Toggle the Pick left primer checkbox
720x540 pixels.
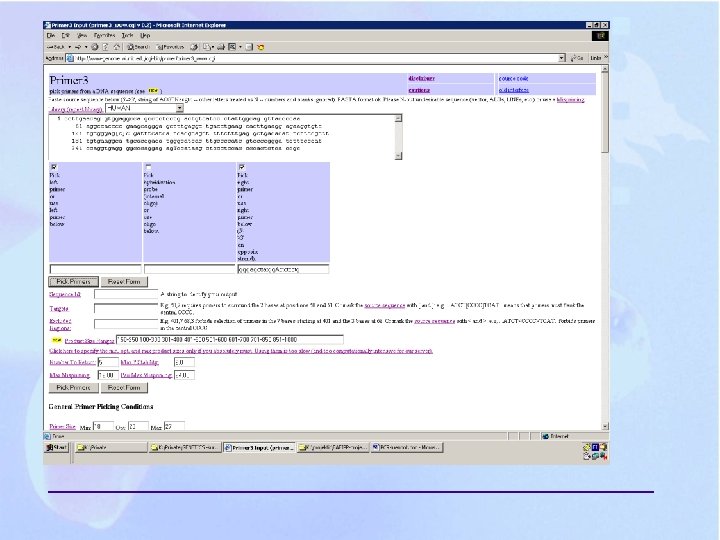click(54, 167)
